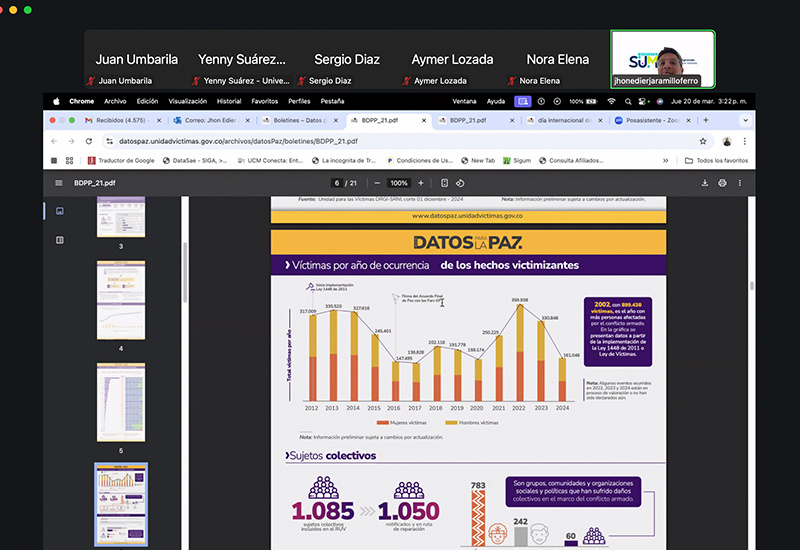This screenshot has width=800, height=550.
Task: Rotate the PDF counterclockwise
Action: click(462, 183)
